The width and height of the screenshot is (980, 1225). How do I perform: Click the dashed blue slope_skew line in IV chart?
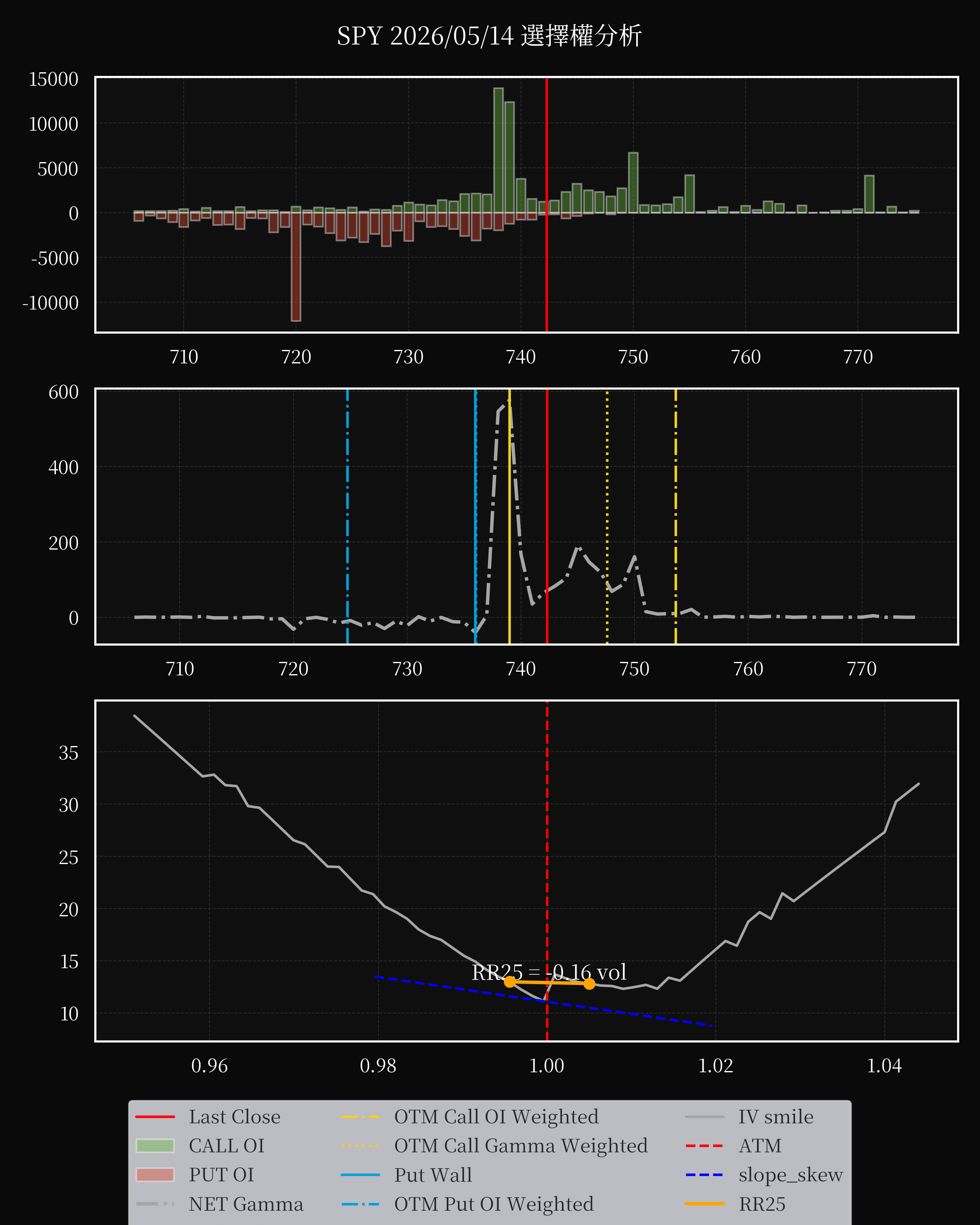[543, 1001]
